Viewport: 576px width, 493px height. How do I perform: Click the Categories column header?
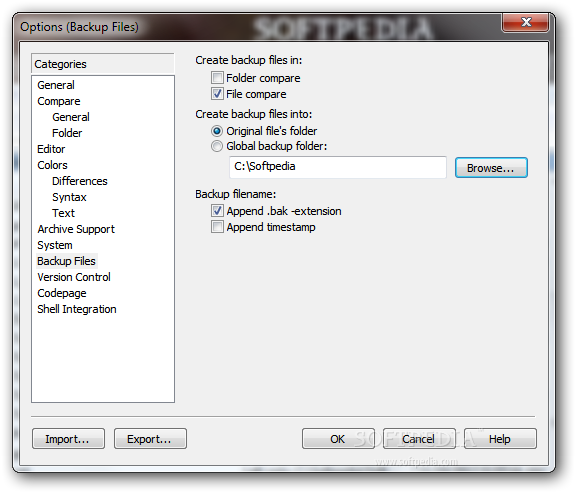(102, 64)
